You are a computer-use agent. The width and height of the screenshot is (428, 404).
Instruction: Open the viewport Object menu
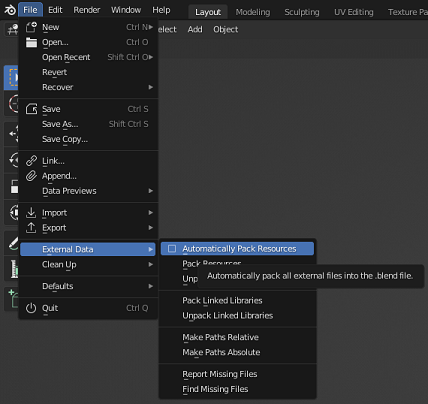(x=226, y=29)
